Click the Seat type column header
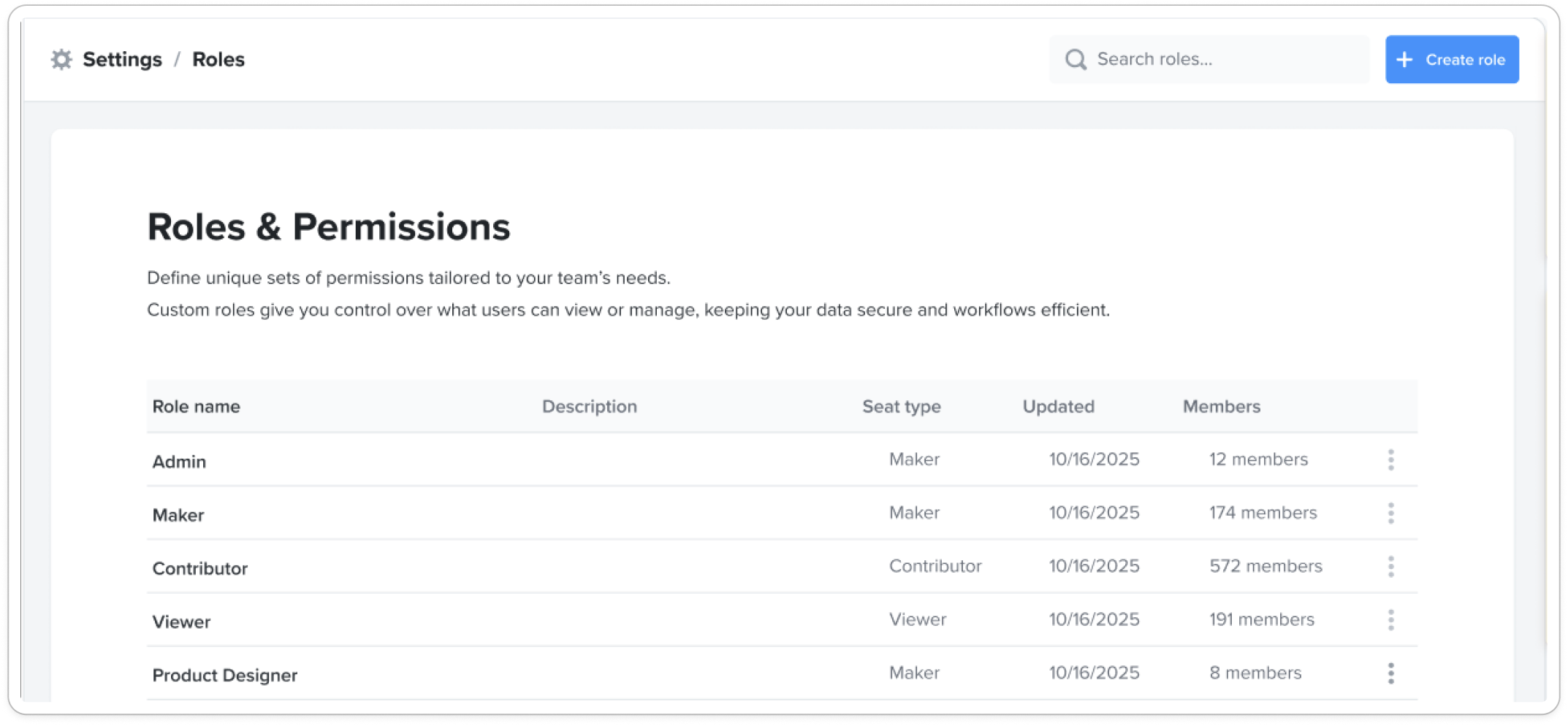This screenshot has width=1568, height=726. (x=901, y=406)
